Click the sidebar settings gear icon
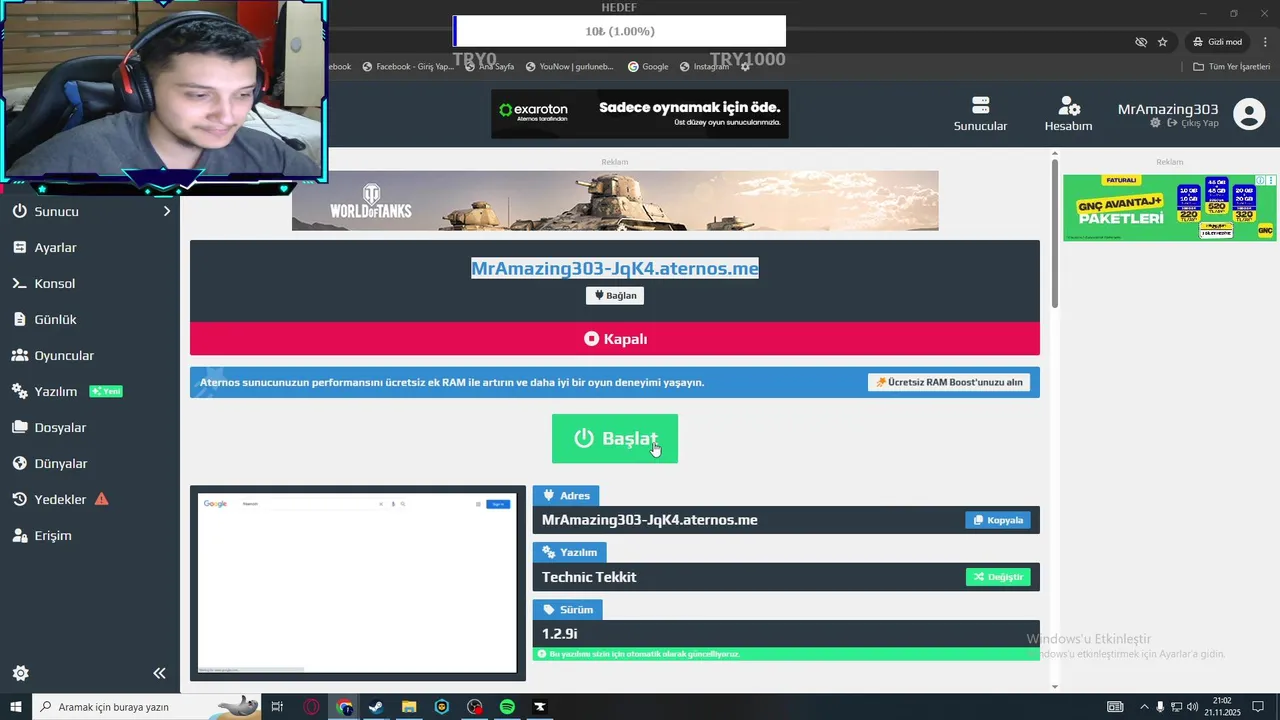Viewport: 1280px width, 720px height. point(20,673)
